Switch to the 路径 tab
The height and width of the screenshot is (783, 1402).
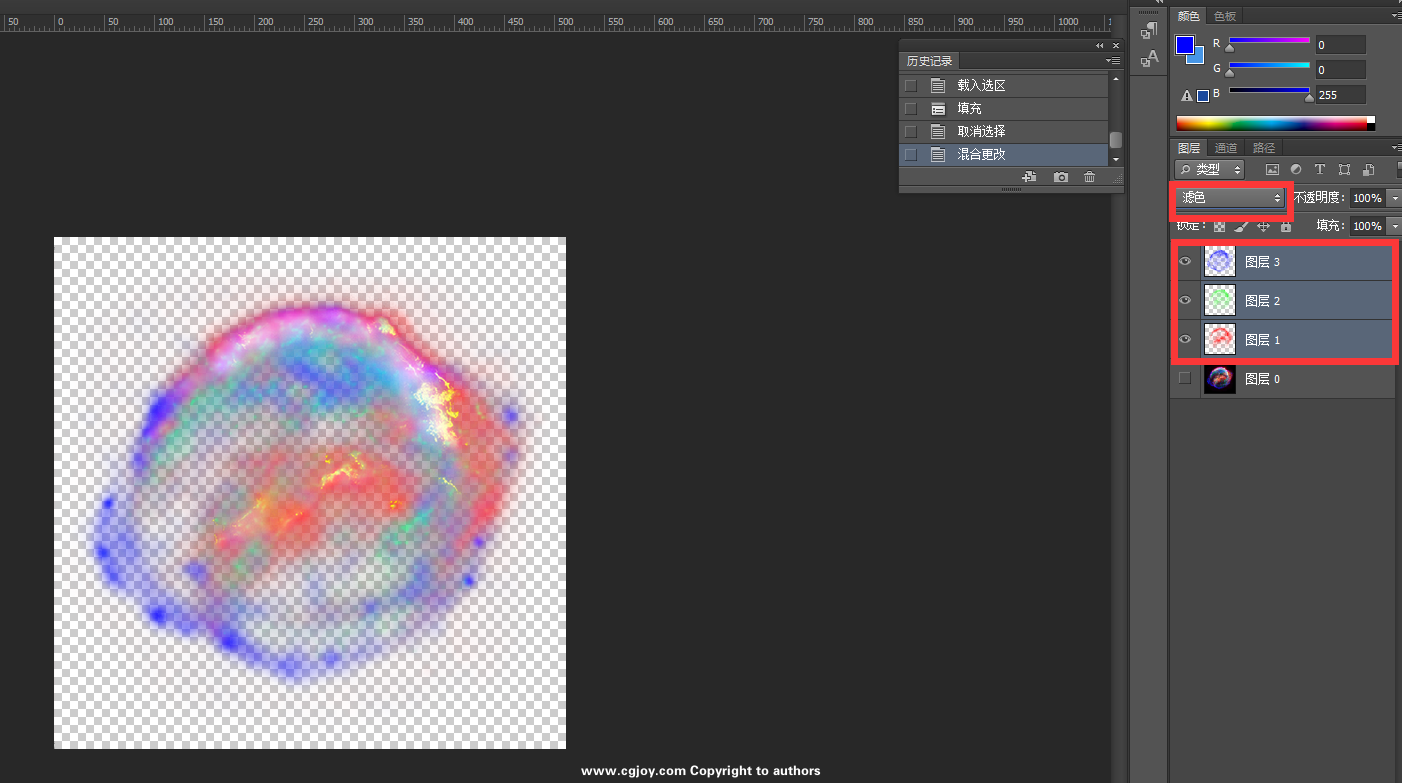point(1264,148)
